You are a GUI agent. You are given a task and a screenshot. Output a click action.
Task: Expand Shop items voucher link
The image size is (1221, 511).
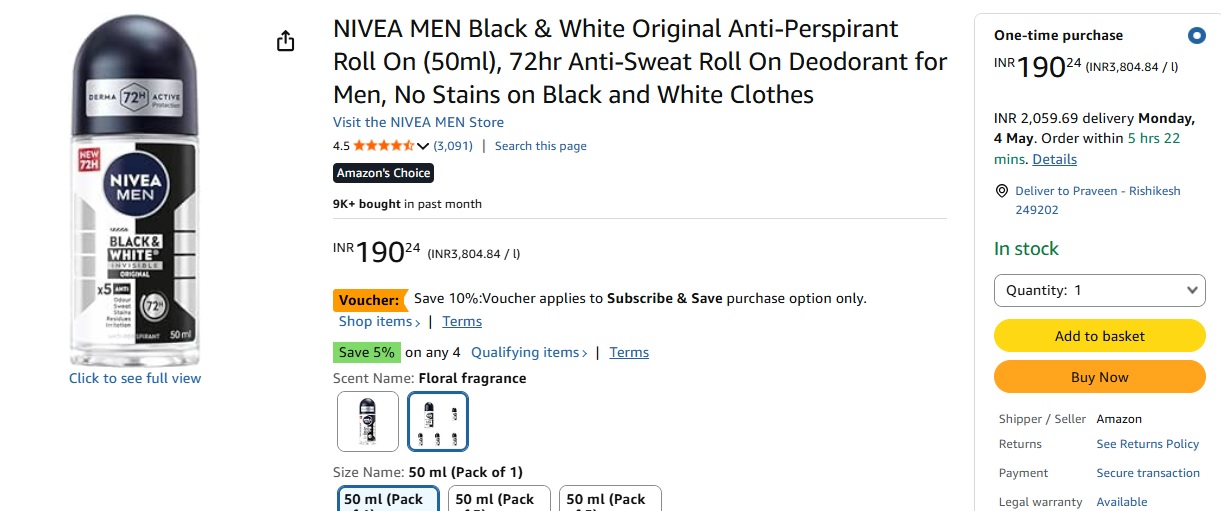(x=379, y=322)
